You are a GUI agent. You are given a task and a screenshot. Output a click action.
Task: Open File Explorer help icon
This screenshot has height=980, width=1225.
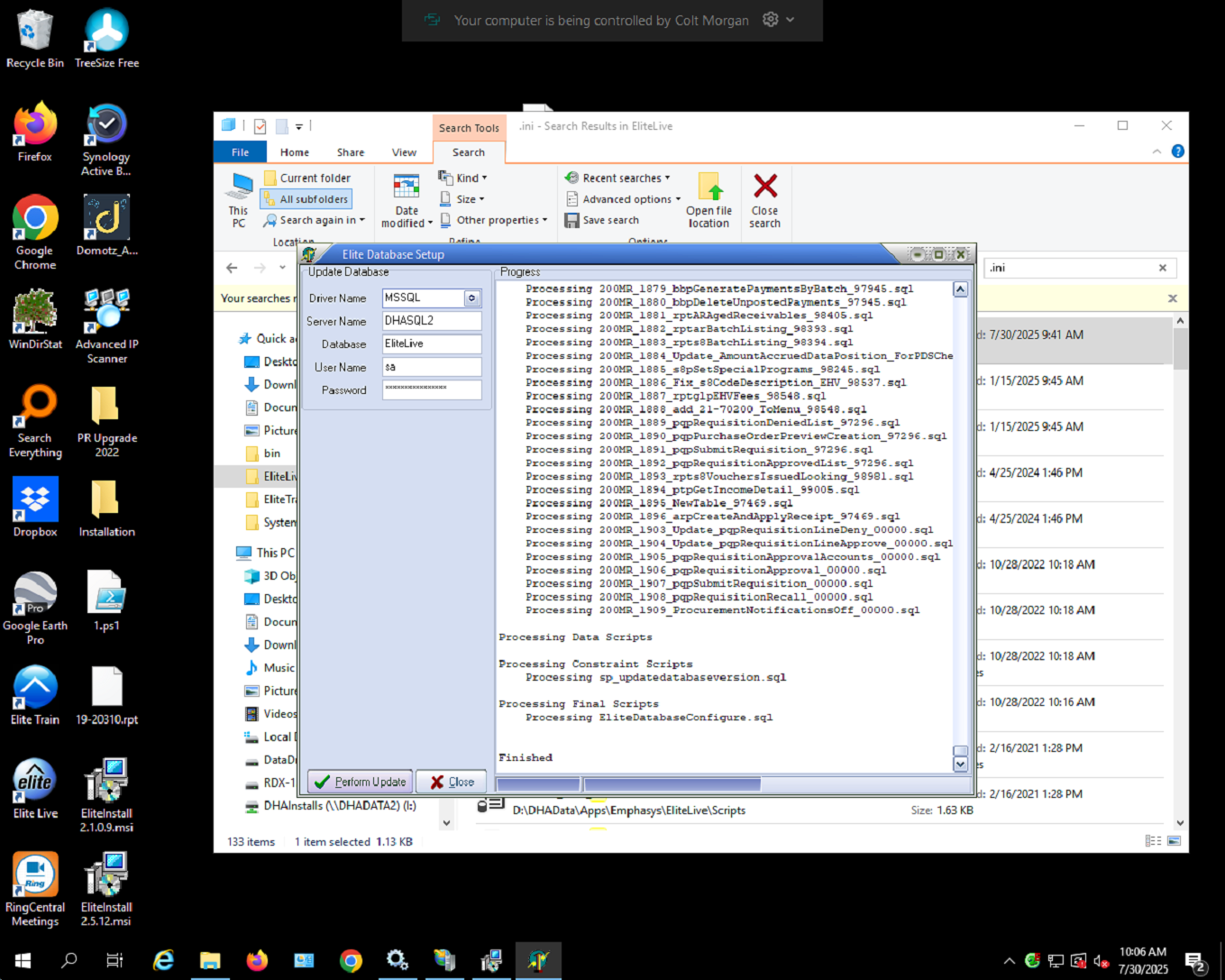(1177, 151)
